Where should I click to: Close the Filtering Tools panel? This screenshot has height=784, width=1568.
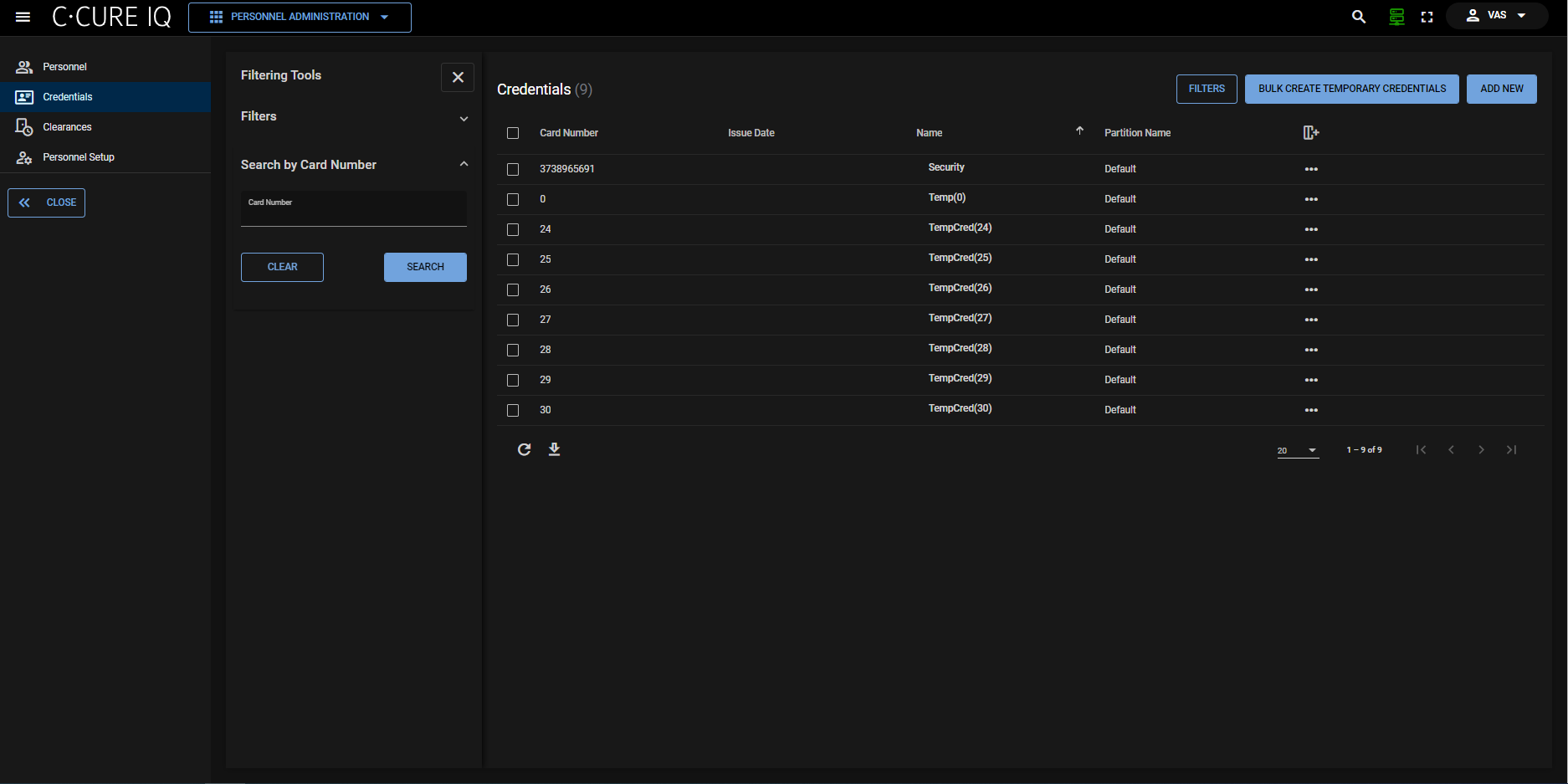click(x=457, y=77)
